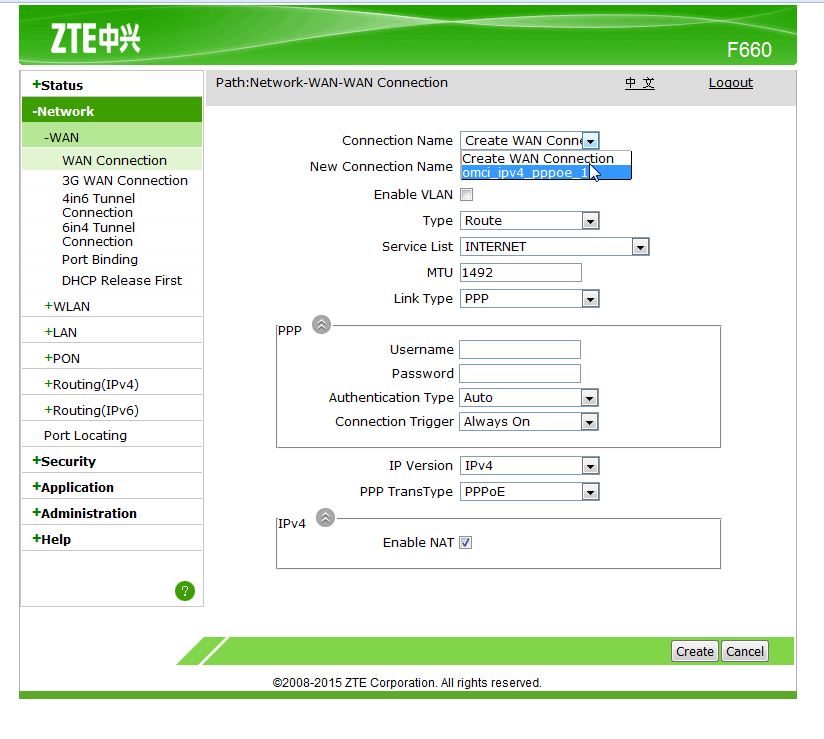Open the Type dropdown showing Route

[590, 220]
